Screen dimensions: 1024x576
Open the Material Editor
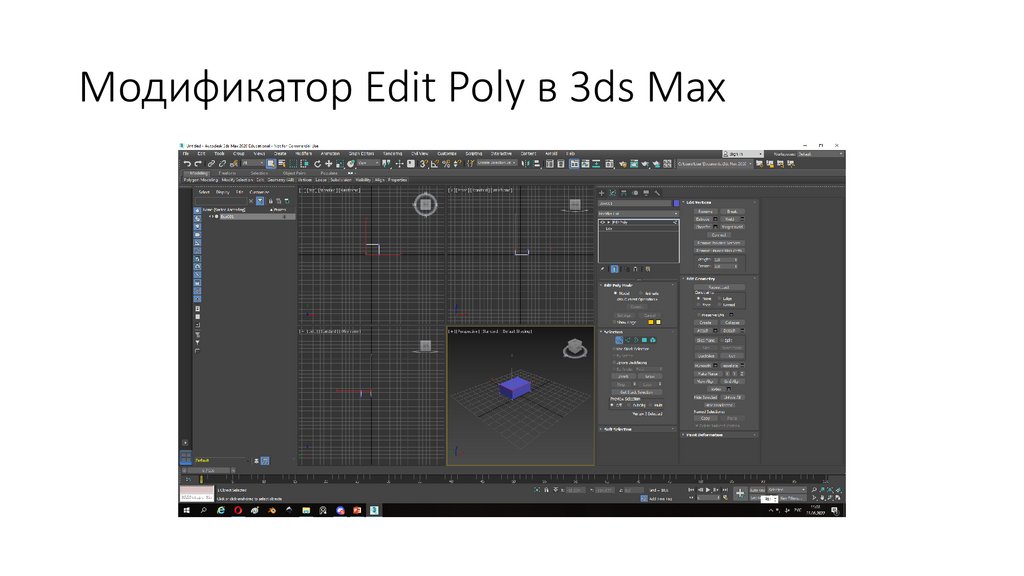[623, 165]
